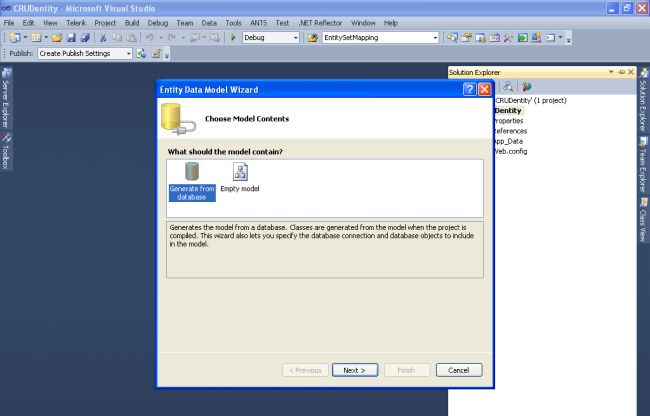Click the Navigate Backward icon
This screenshot has width=650, height=416.
click(x=194, y=38)
